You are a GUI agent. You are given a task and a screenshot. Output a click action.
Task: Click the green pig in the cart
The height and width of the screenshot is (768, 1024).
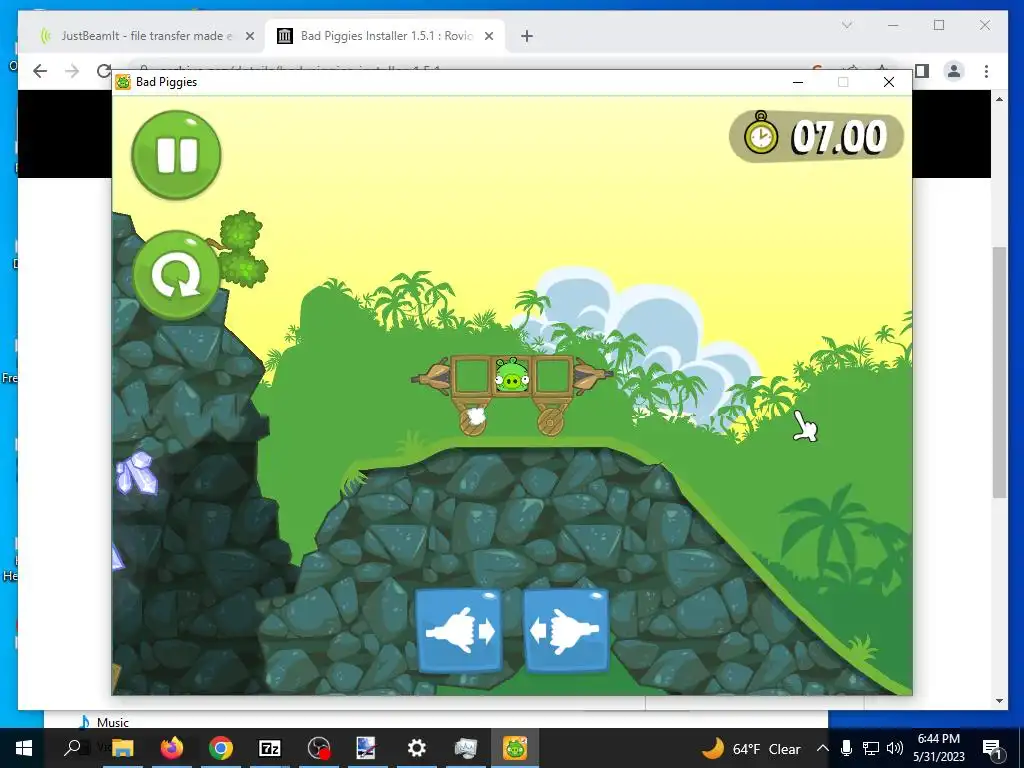click(511, 375)
